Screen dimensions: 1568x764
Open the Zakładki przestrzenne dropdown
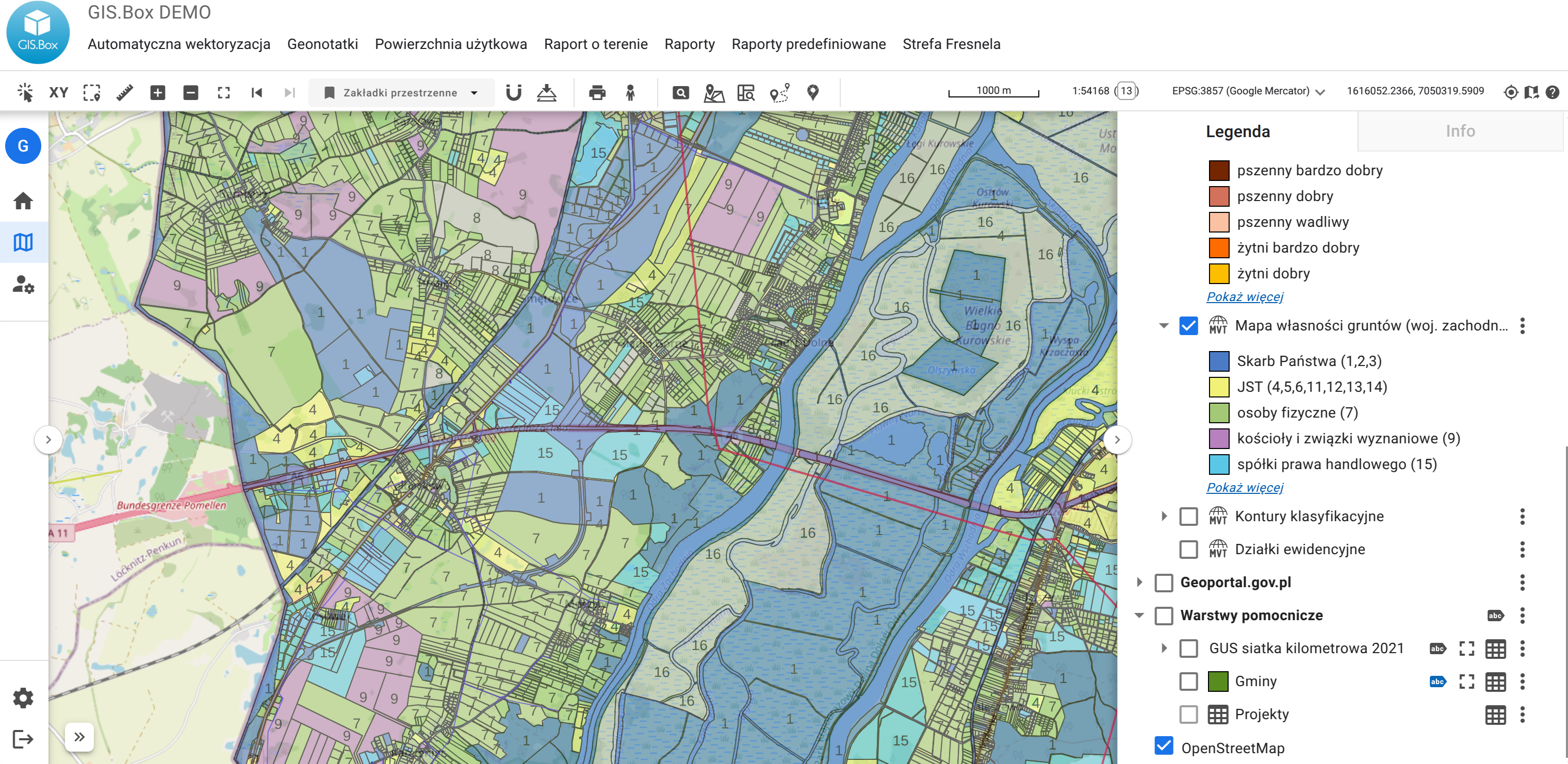pyautogui.click(x=401, y=92)
